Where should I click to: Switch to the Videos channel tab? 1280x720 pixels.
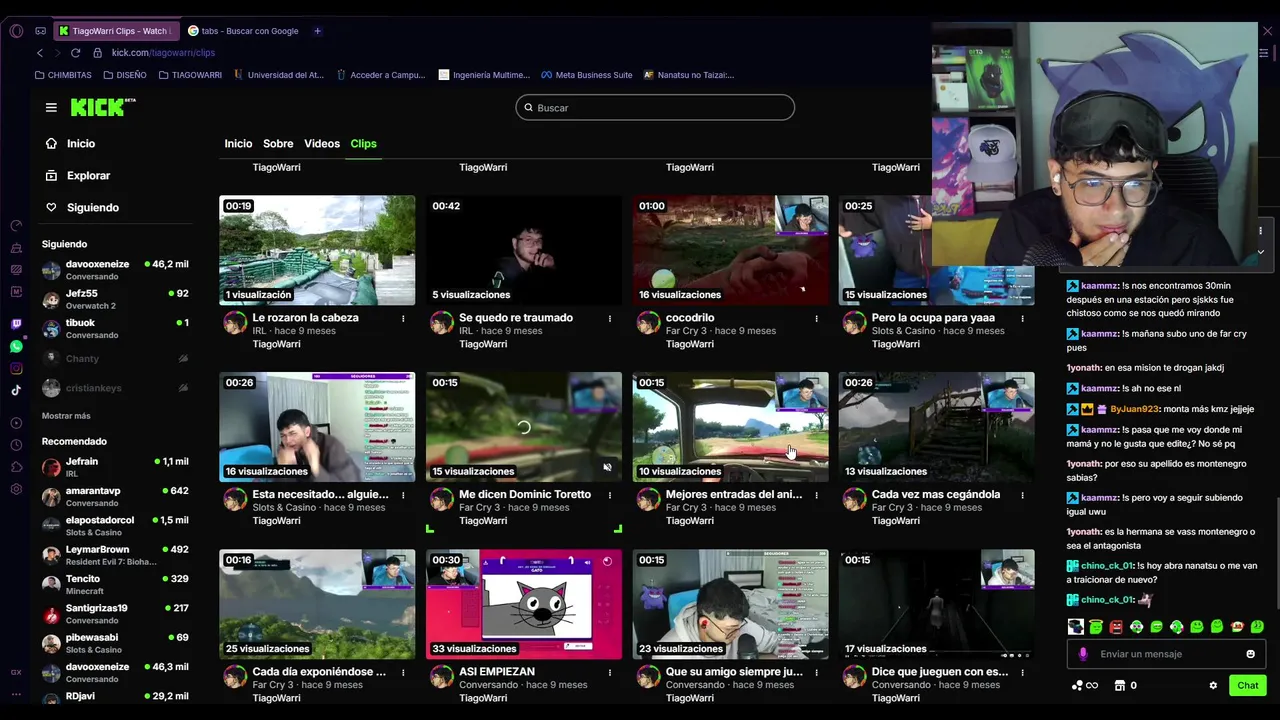tap(322, 143)
